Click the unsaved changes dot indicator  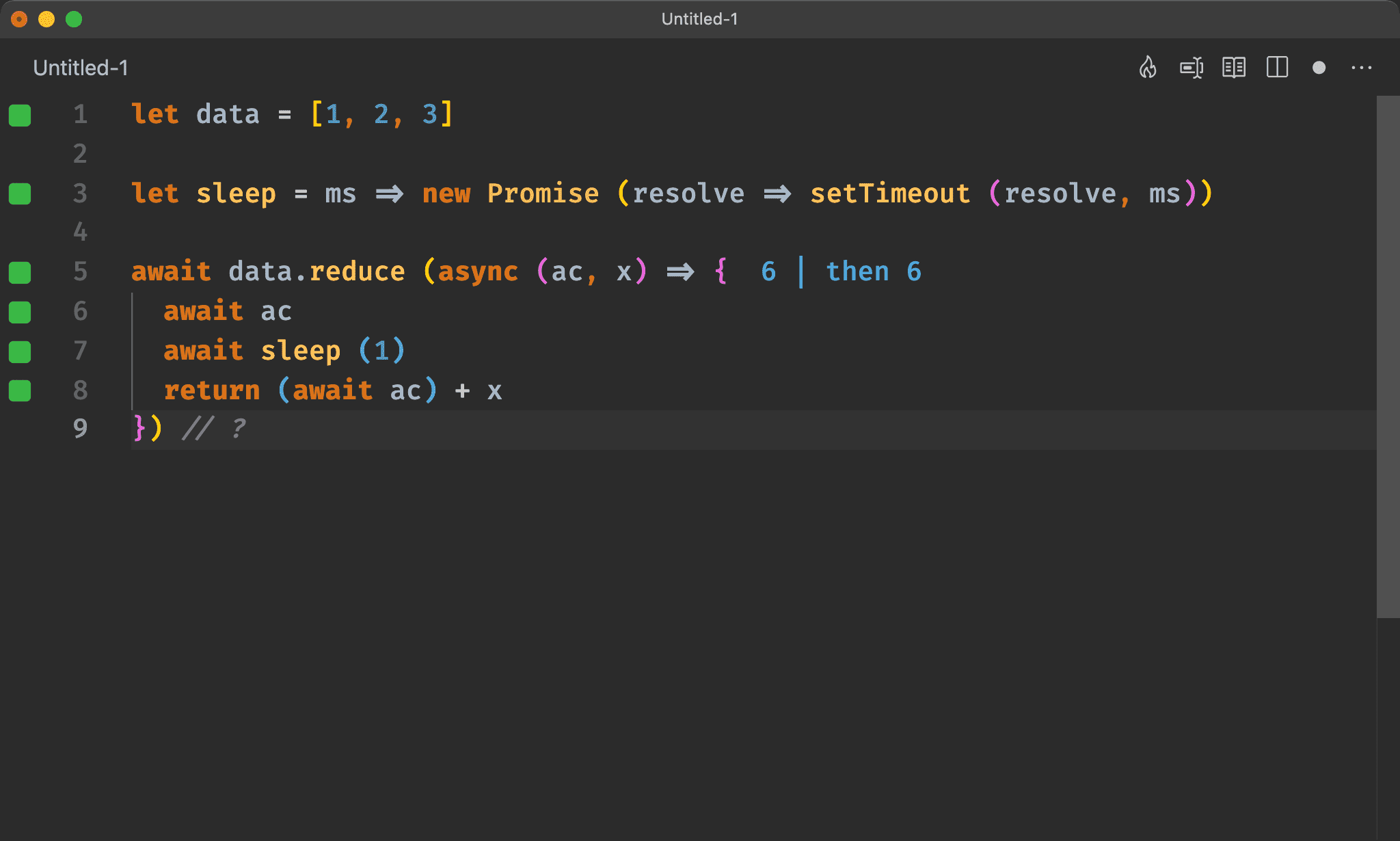click(1318, 68)
